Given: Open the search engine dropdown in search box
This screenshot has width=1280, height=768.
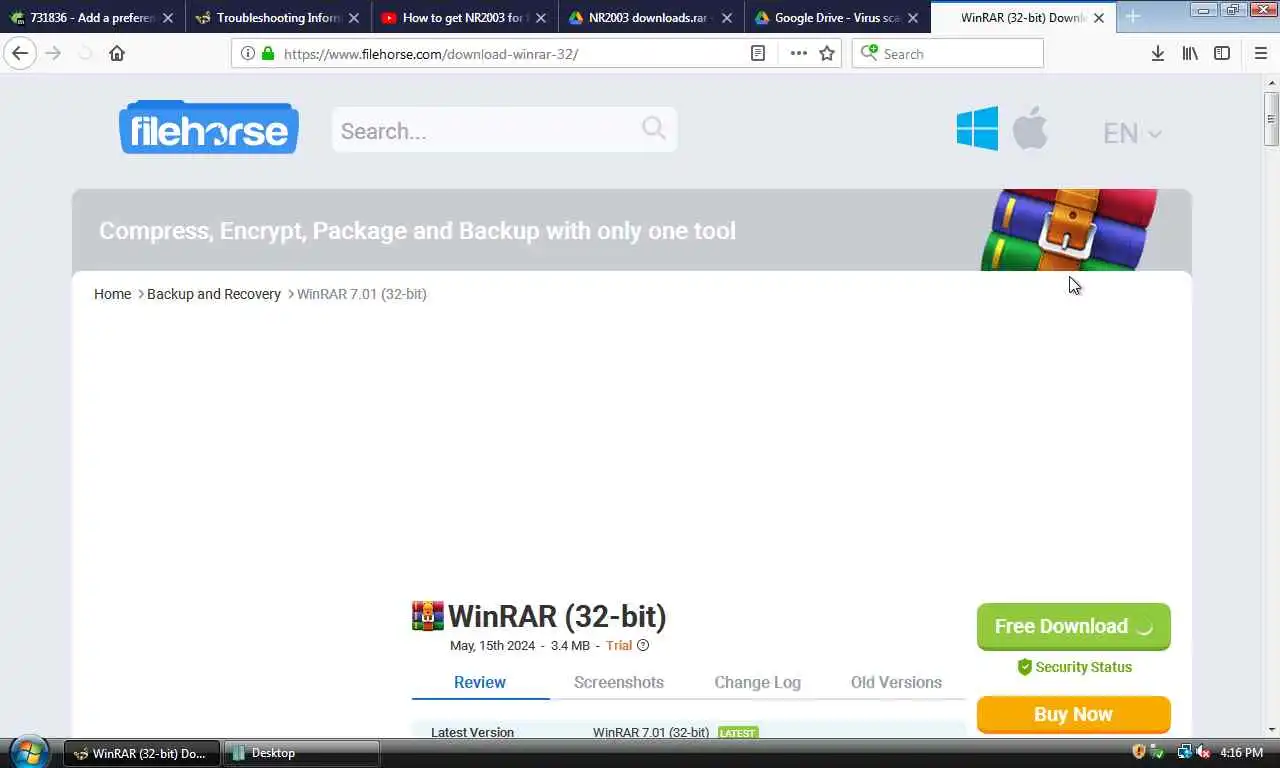Looking at the screenshot, I should point(870,53).
